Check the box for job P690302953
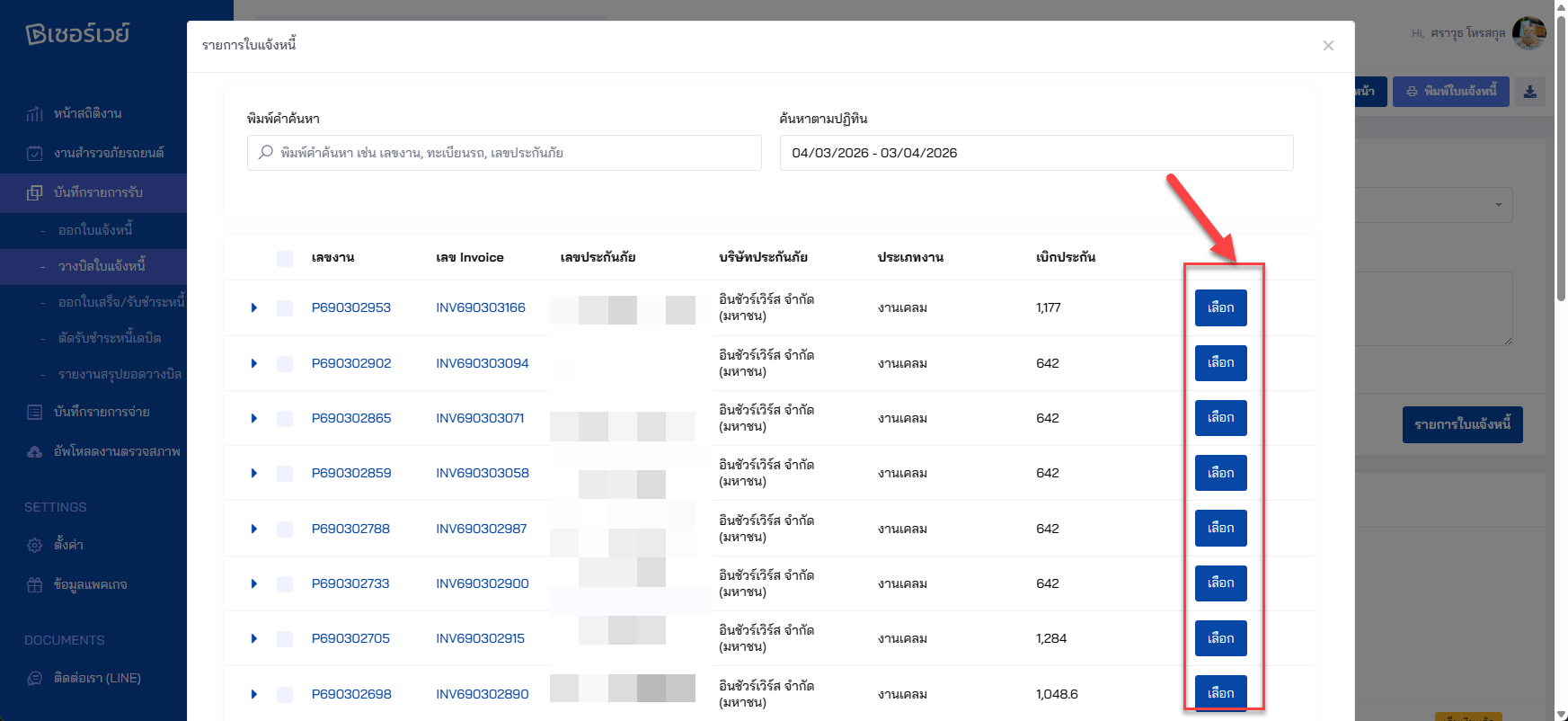Viewport: 1568px width, 721px height. coord(285,308)
